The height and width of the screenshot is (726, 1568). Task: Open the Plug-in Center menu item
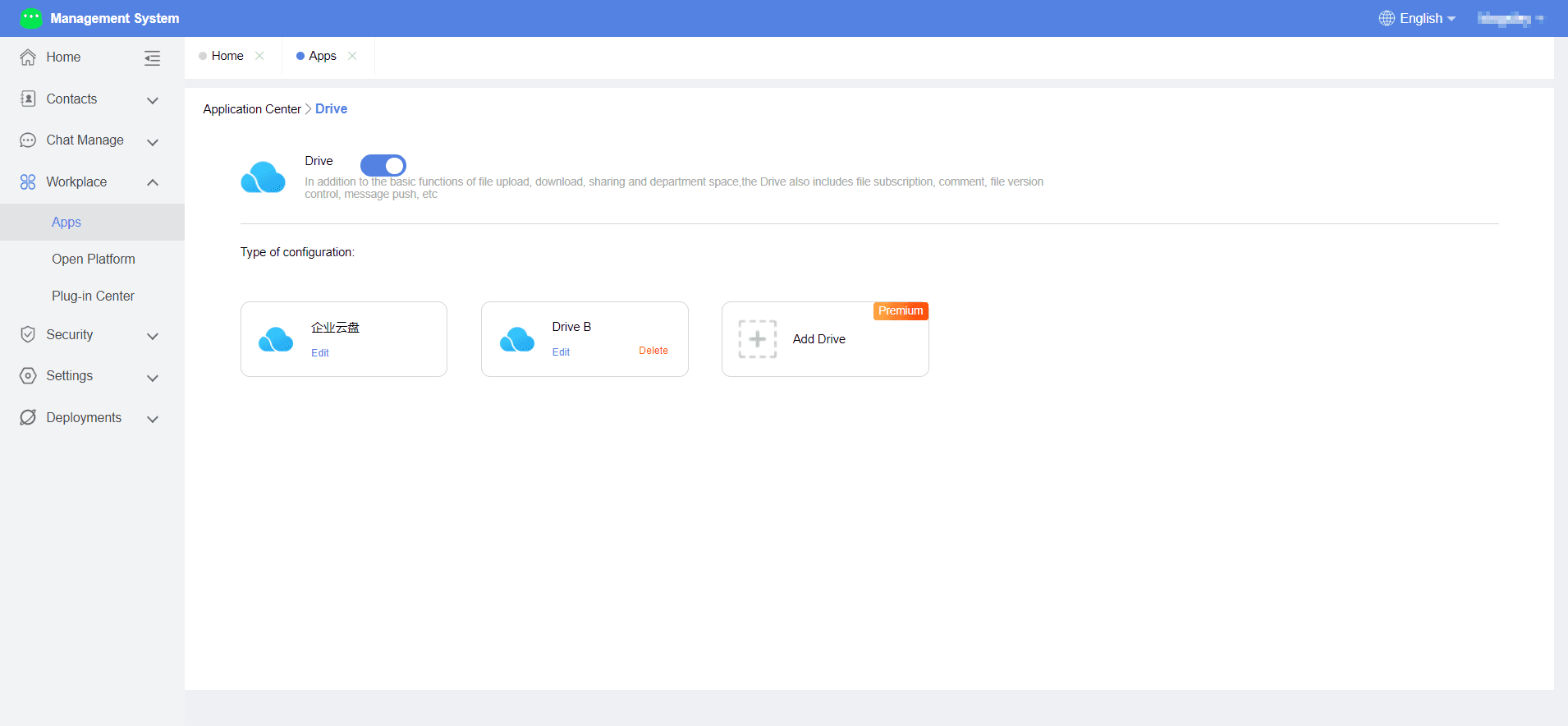point(93,296)
